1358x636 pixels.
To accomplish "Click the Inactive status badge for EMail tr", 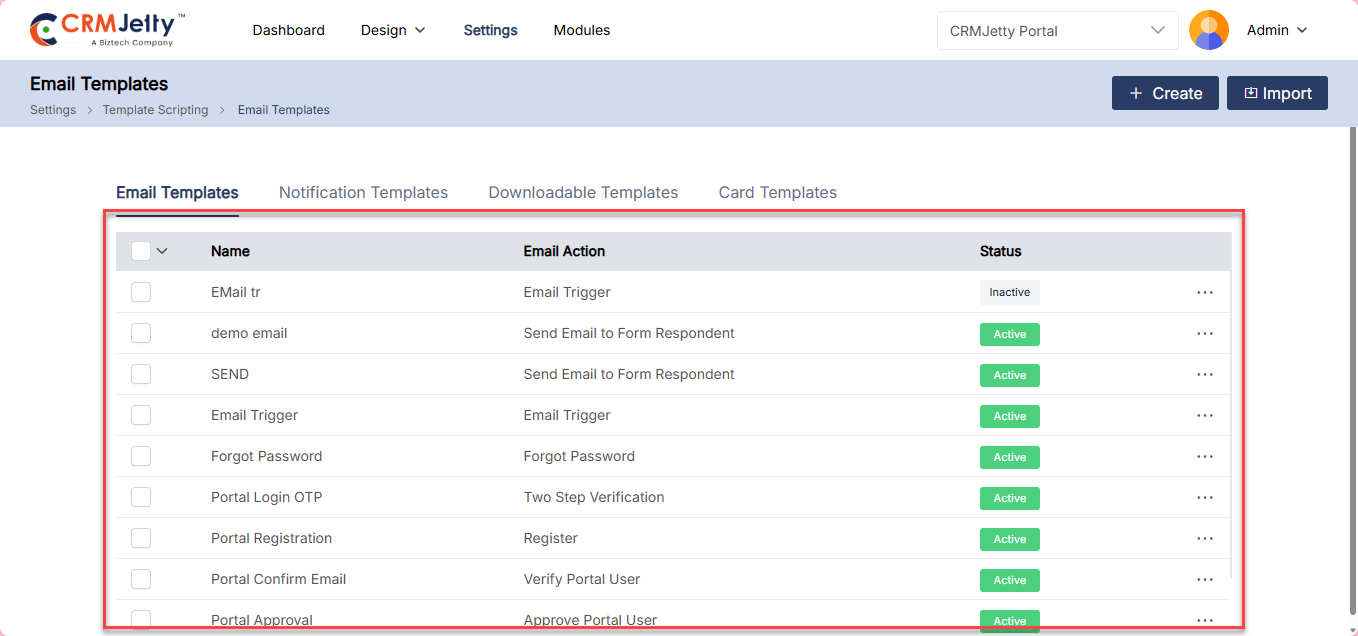I will click(1009, 292).
